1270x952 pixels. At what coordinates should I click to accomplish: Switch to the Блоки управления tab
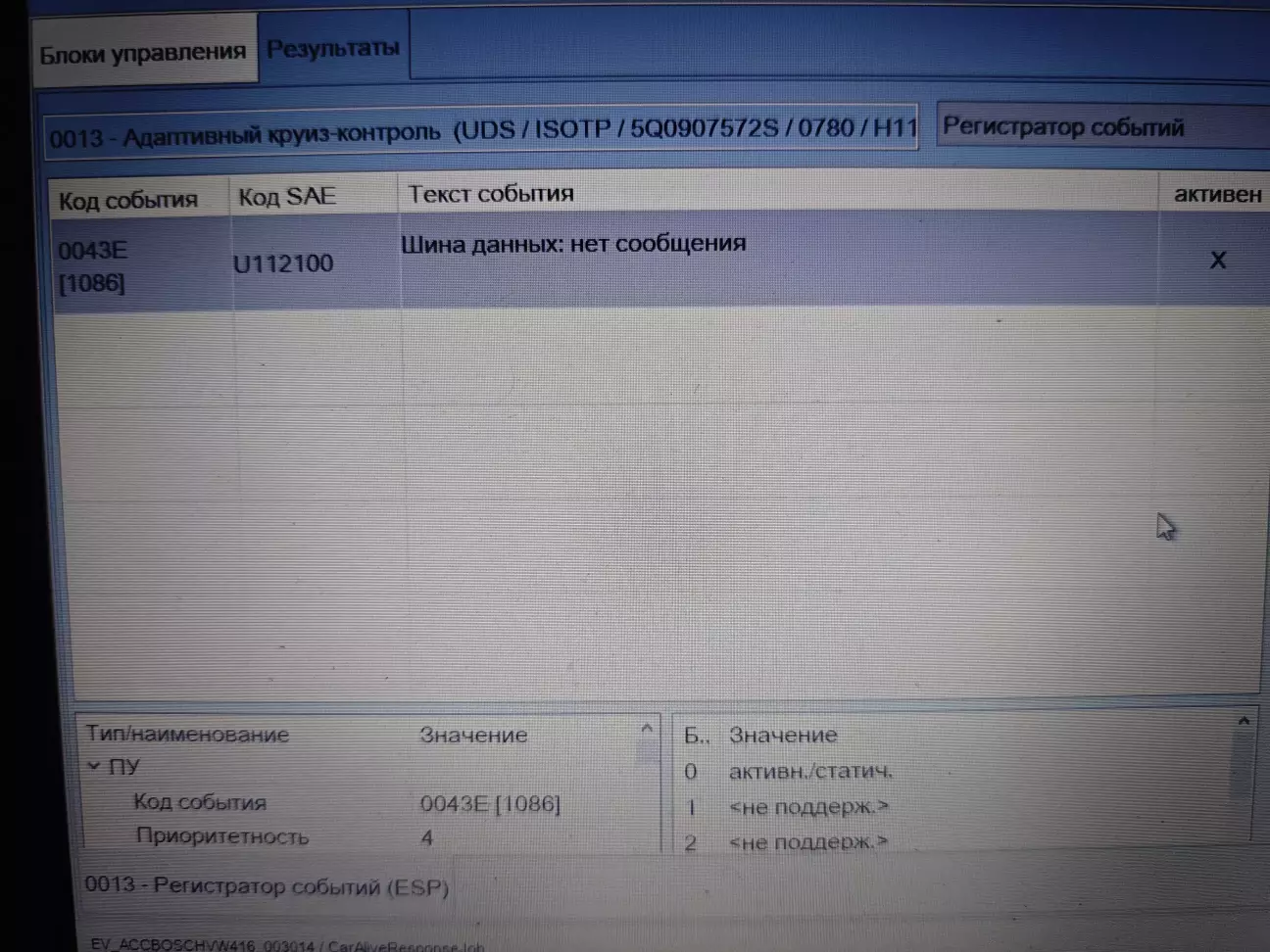(143, 53)
